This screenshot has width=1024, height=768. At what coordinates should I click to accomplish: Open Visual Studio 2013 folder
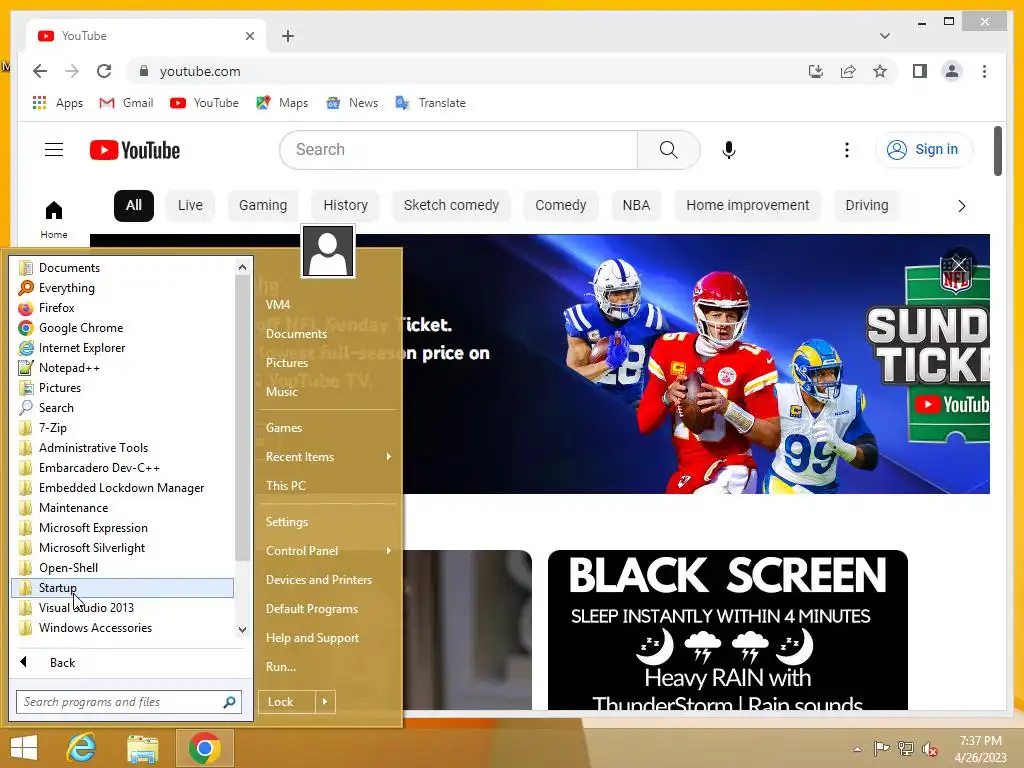click(x=122, y=608)
